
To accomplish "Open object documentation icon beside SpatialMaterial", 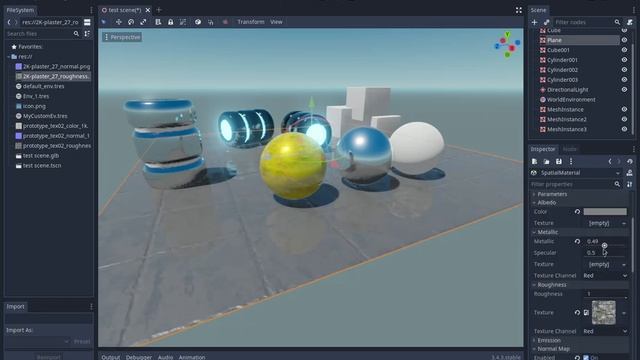I will 630,173.
